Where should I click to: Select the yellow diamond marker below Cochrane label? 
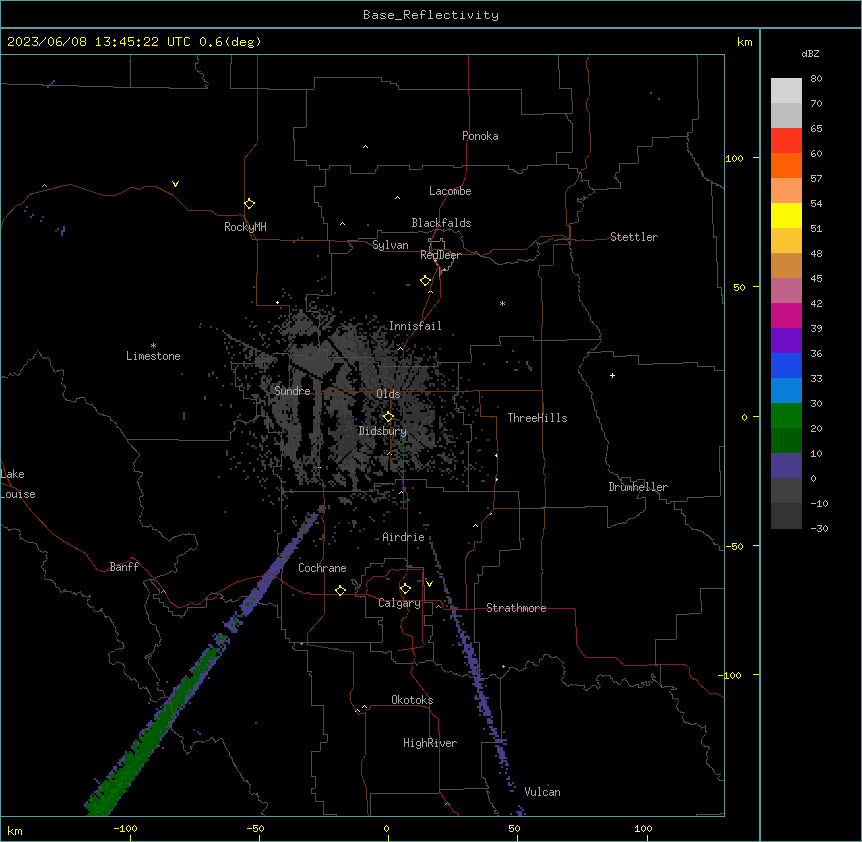340,590
